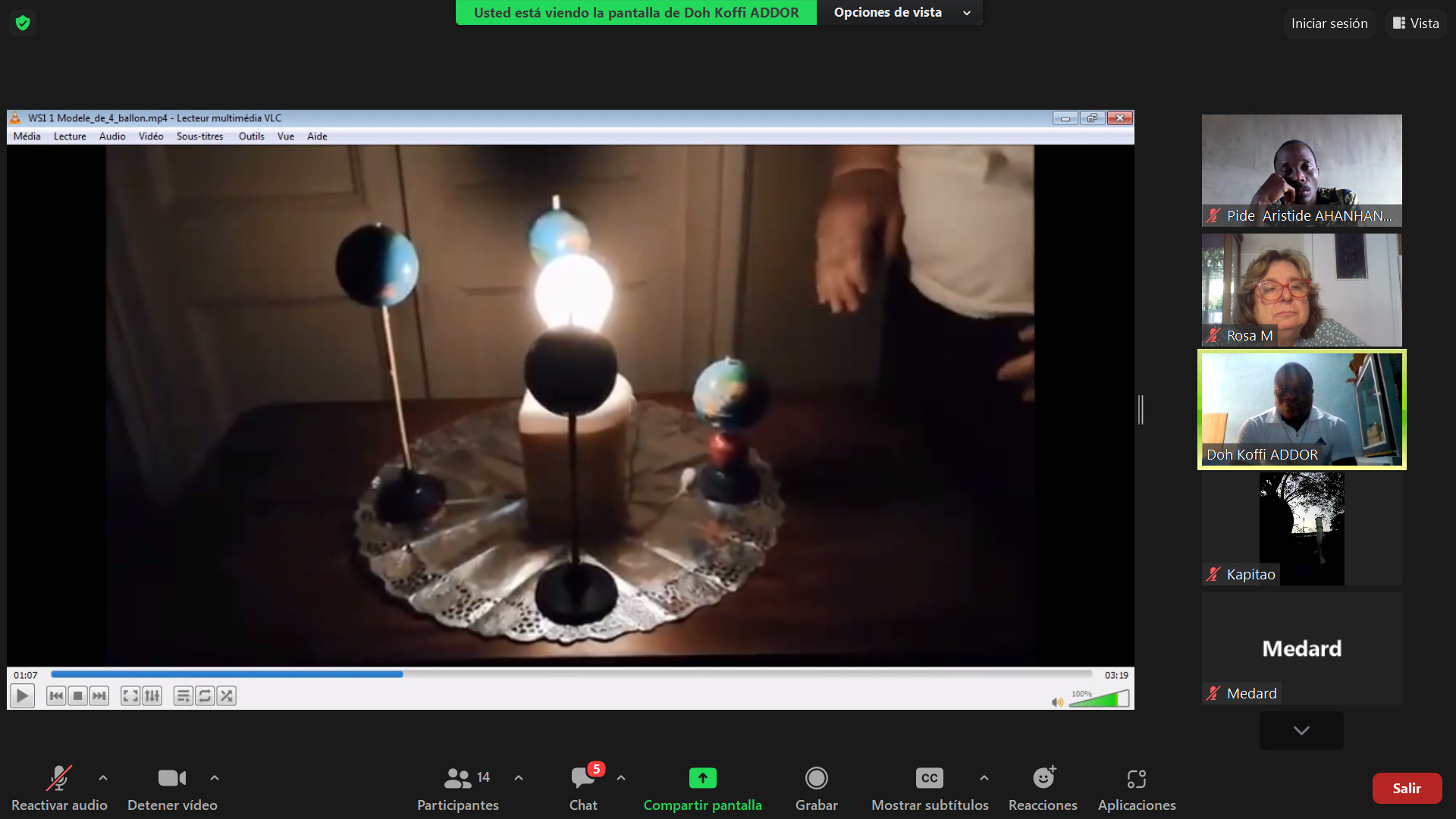This screenshot has width=1456, height=819.
Task: Click VLC previous track button
Action: (56, 695)
